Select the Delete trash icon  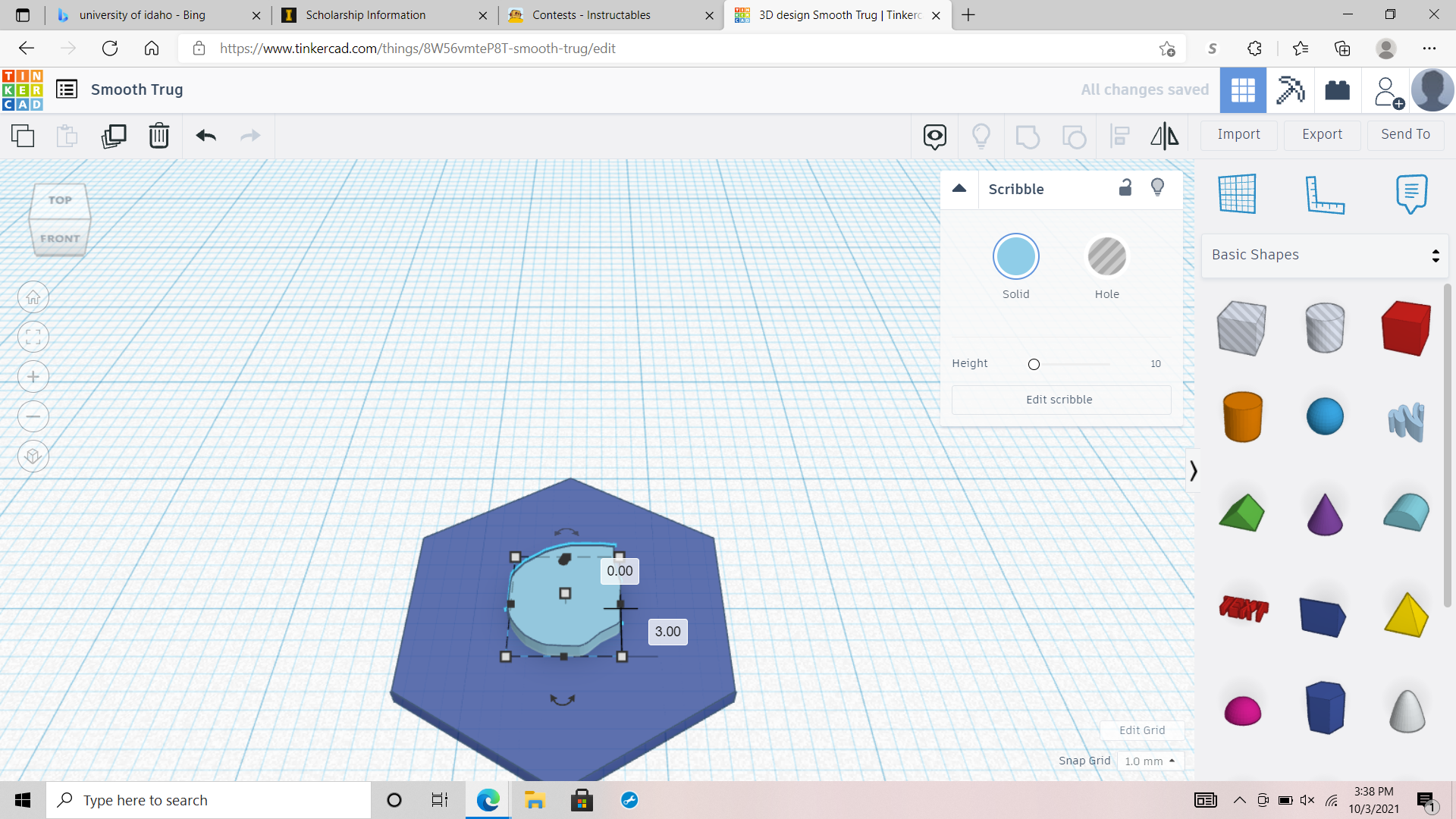(158, 136)
